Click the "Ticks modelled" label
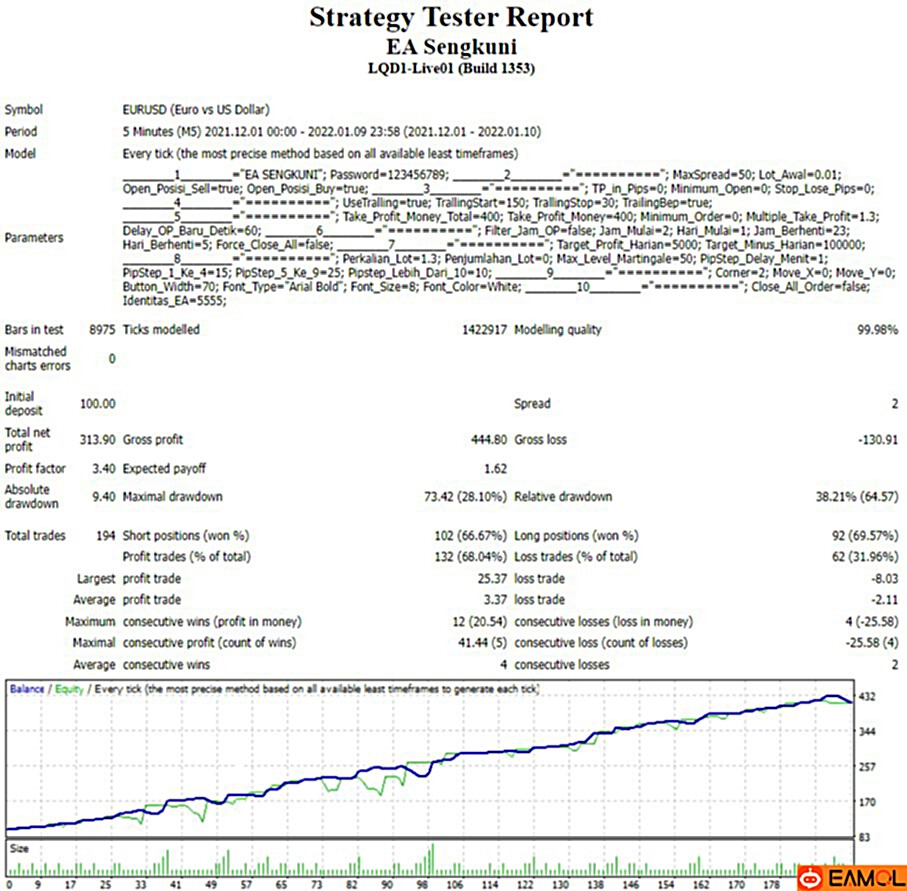This screenshot has height=891, width=907. pos(161,329)
